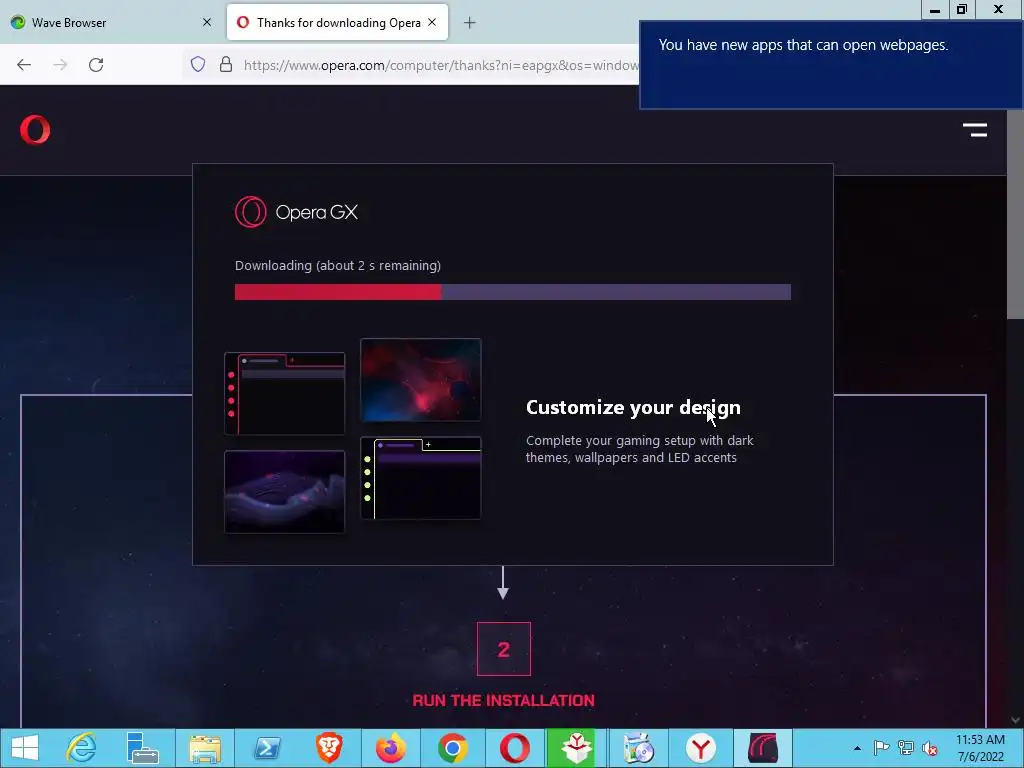The width and height of the screenshot is (1024, 768).
Task: Open network status tray icon
Action: [x=906, y=748]
